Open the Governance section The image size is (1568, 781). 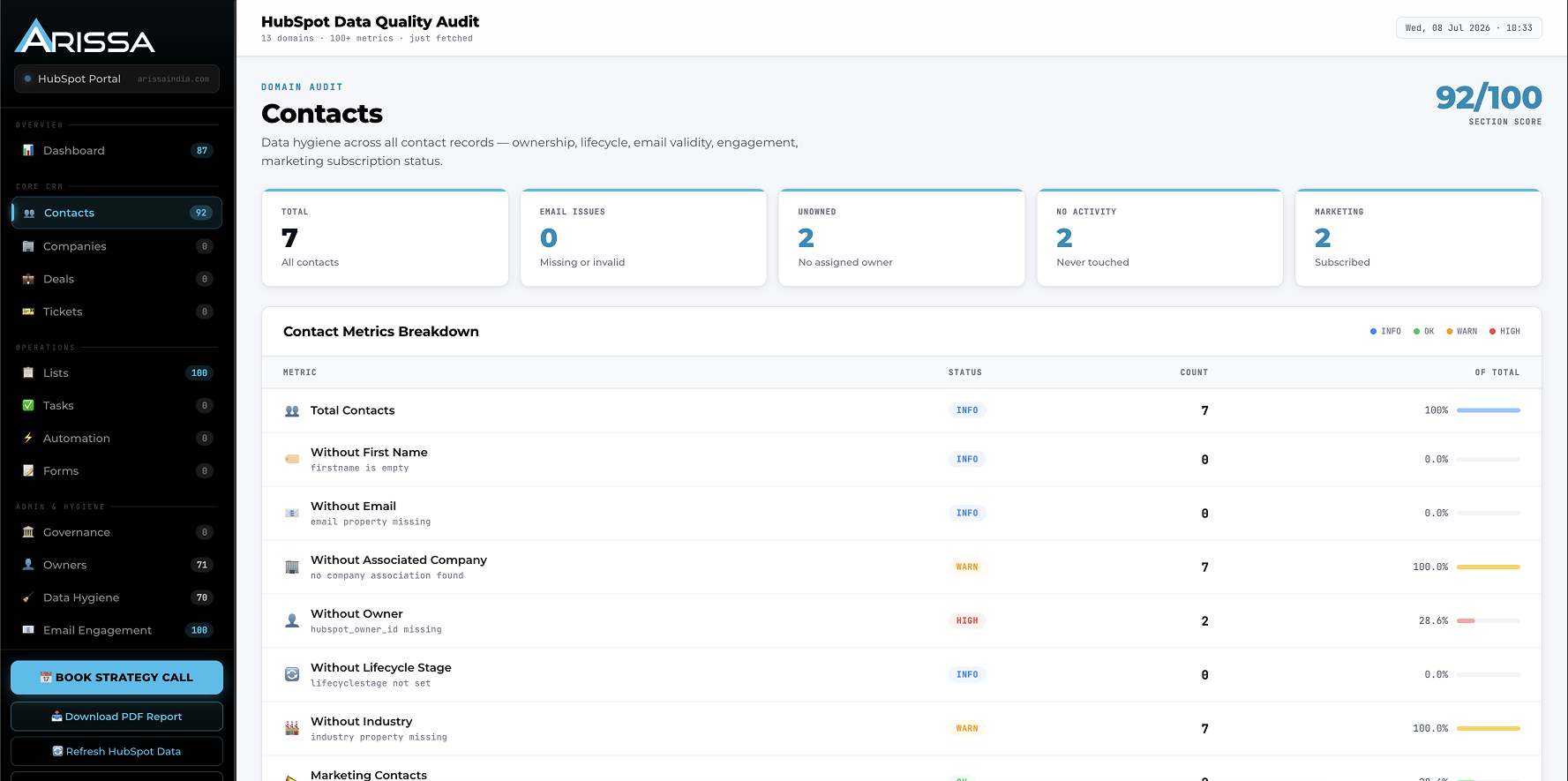[116, 532]
